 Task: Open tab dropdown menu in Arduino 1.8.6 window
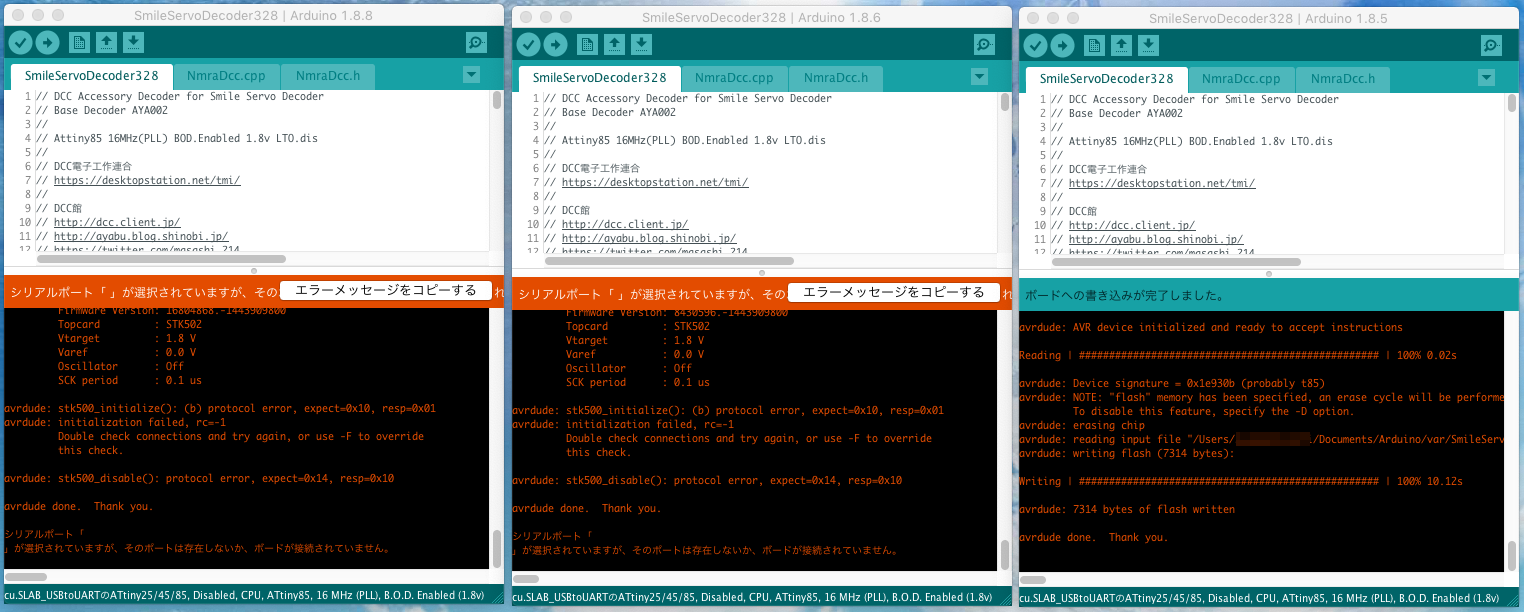[979, 77]
